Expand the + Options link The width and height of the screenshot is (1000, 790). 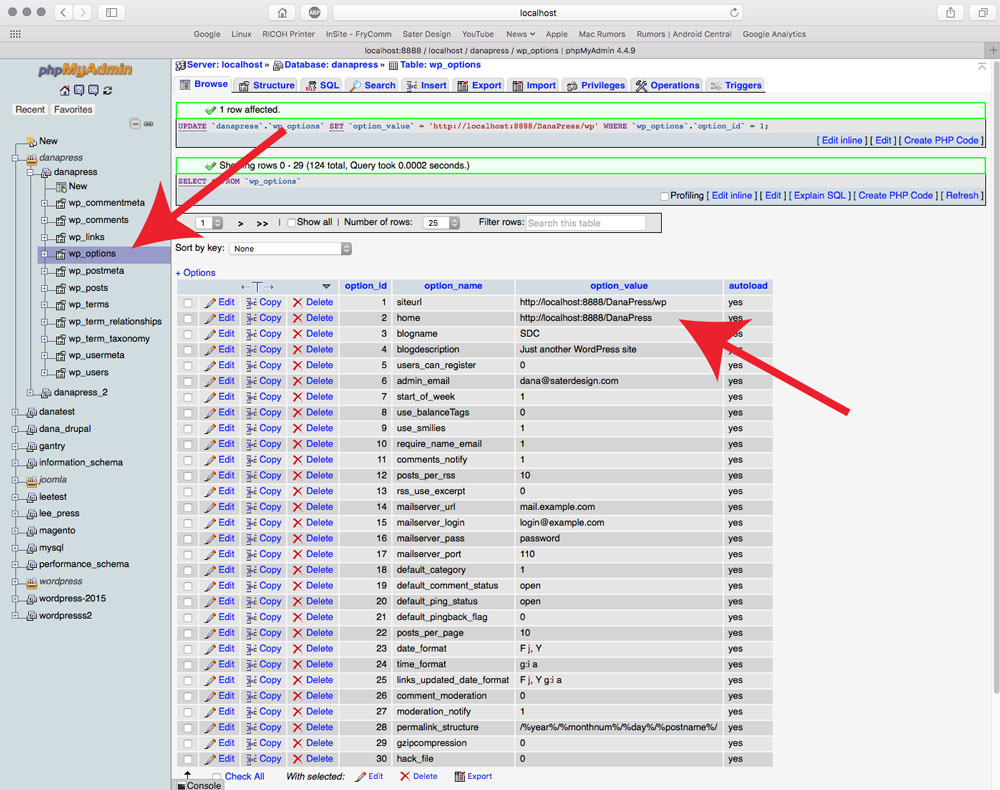(x=196, y=273)
